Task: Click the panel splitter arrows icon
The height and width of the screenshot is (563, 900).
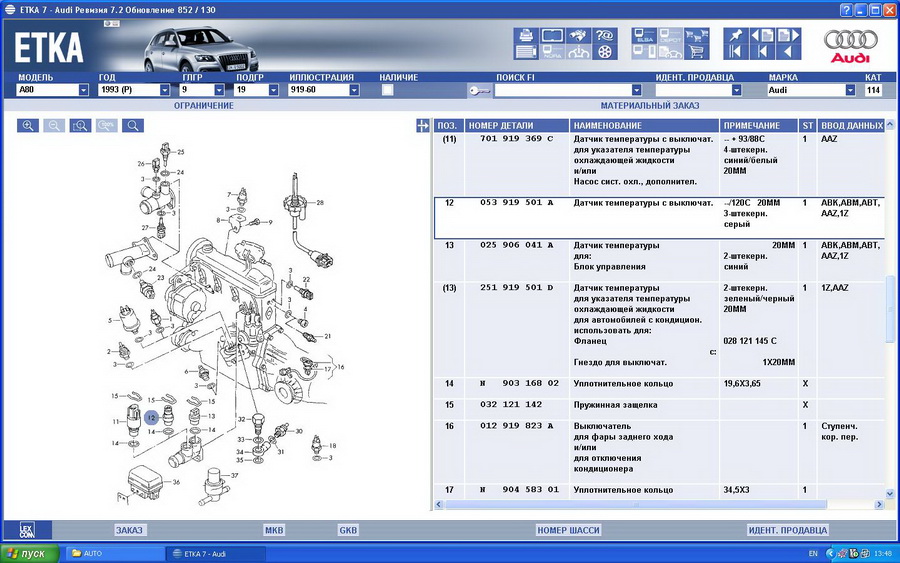Action: pyautogui.click(x=422, y=125)
